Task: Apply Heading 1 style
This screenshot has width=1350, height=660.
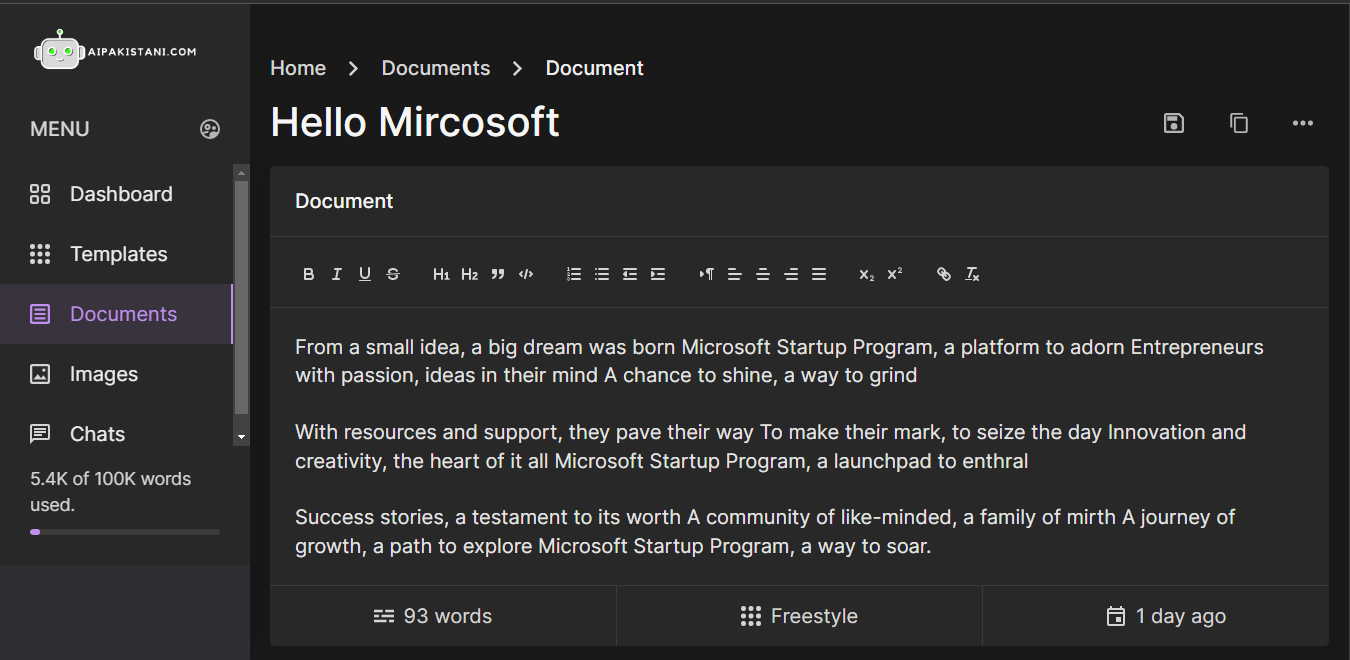Action: tap(441, 274)
